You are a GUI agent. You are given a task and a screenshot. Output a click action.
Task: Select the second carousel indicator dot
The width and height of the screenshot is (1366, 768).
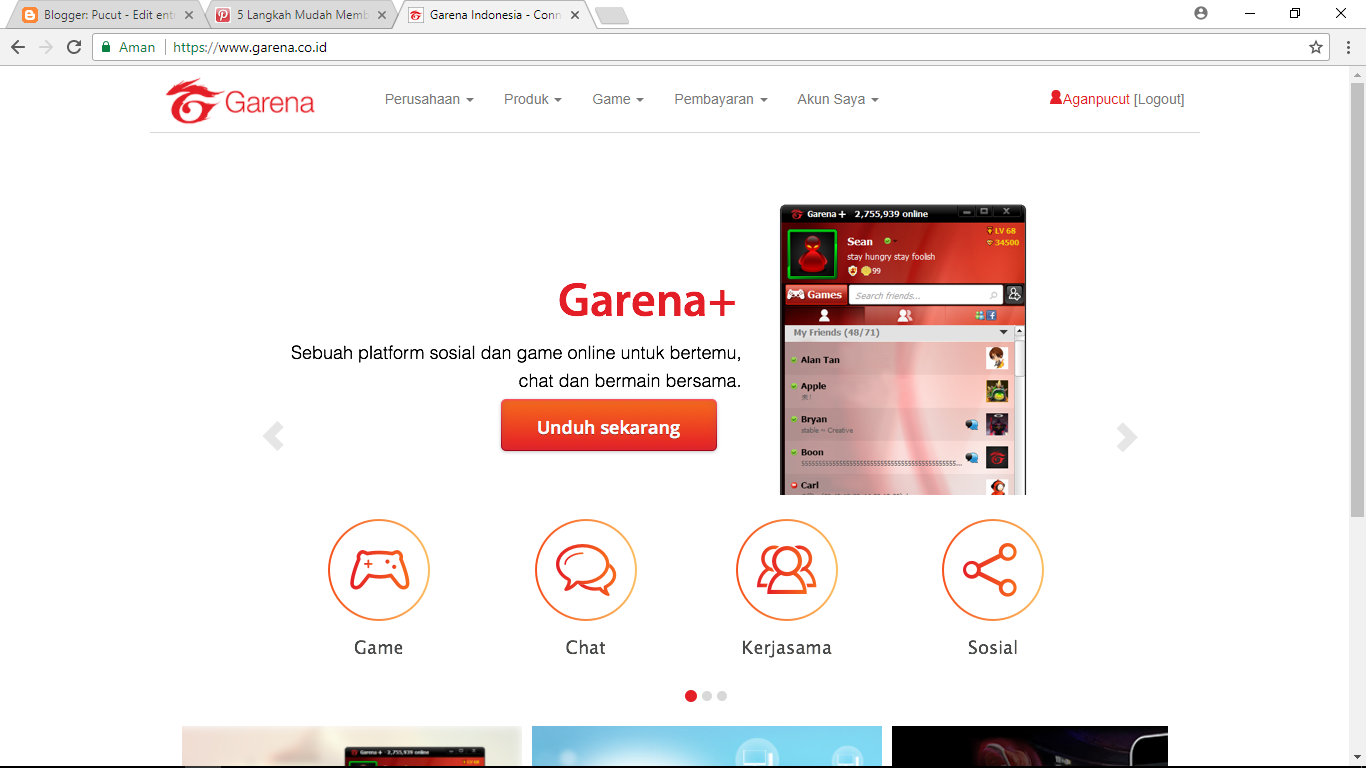point(707,696)
